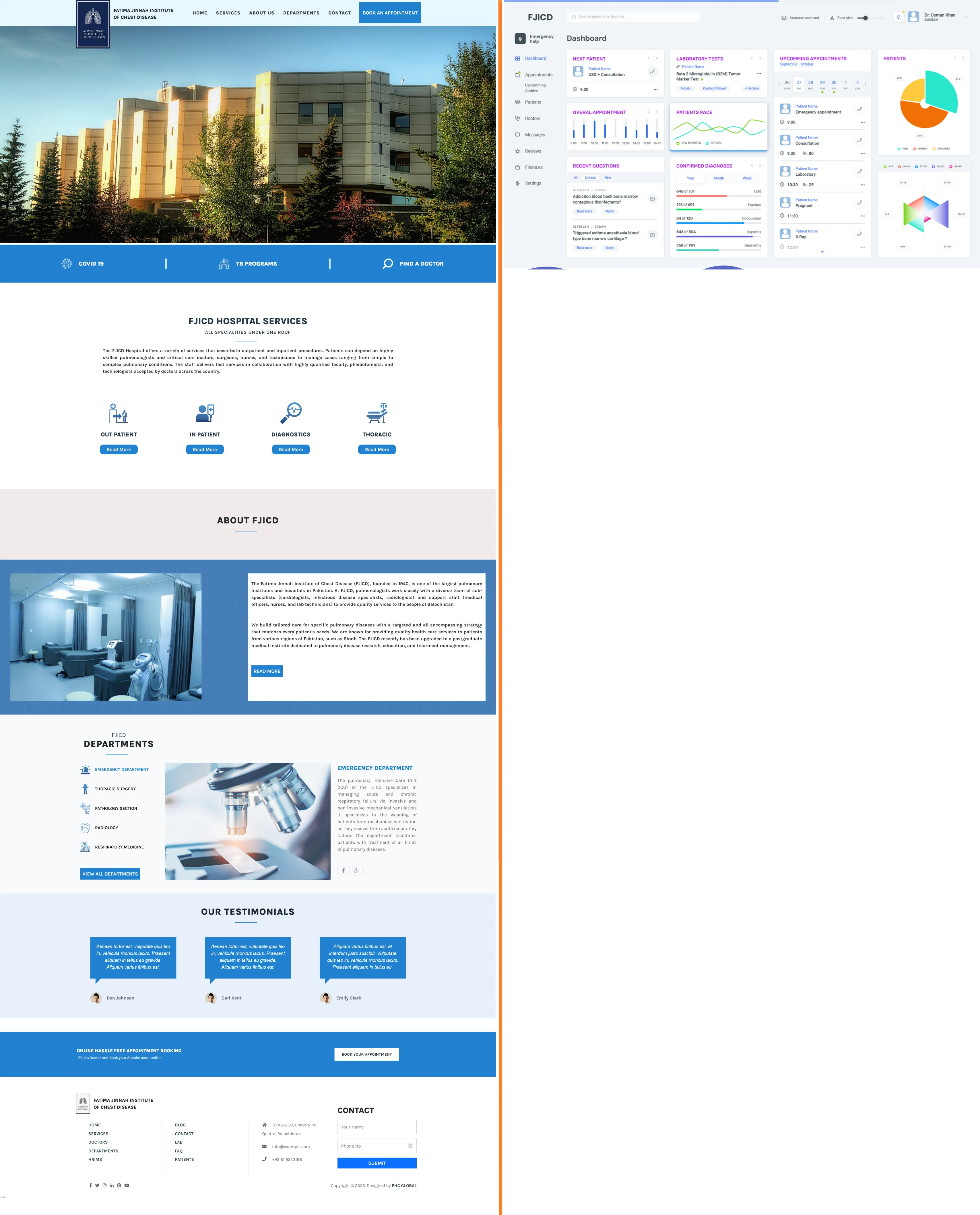Open Patients in the sidebar
The height and width of the screenshot is (1215, 980).
[528, 102]
